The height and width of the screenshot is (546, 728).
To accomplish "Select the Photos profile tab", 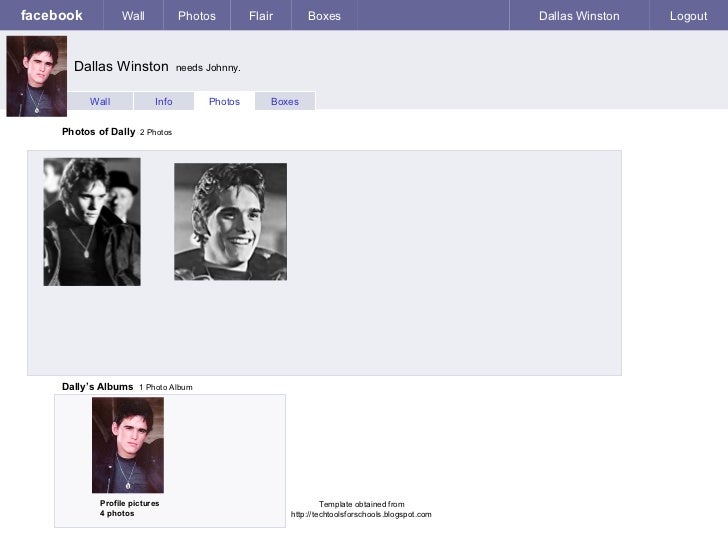I will (224, 101).
